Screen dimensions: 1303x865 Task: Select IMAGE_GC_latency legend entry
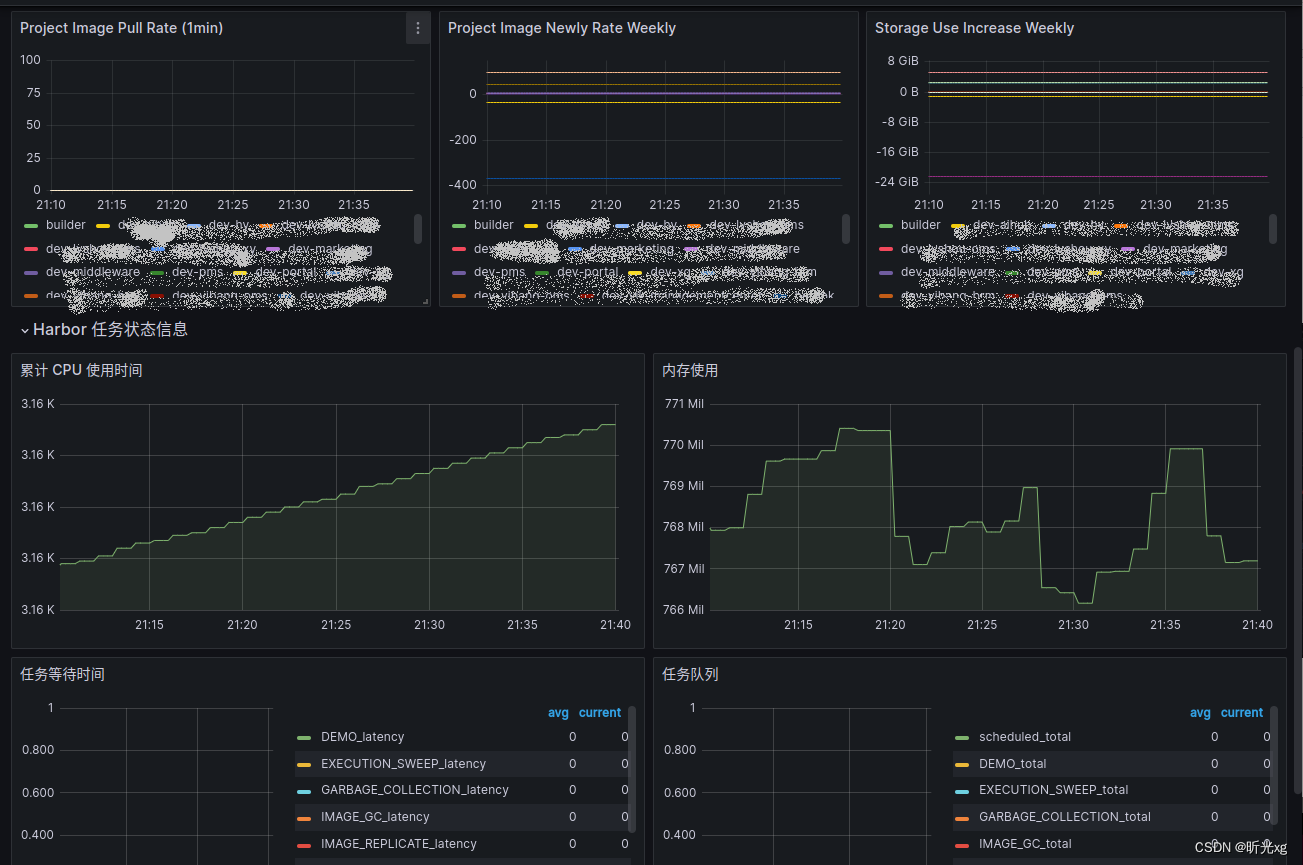coord(375,817)
